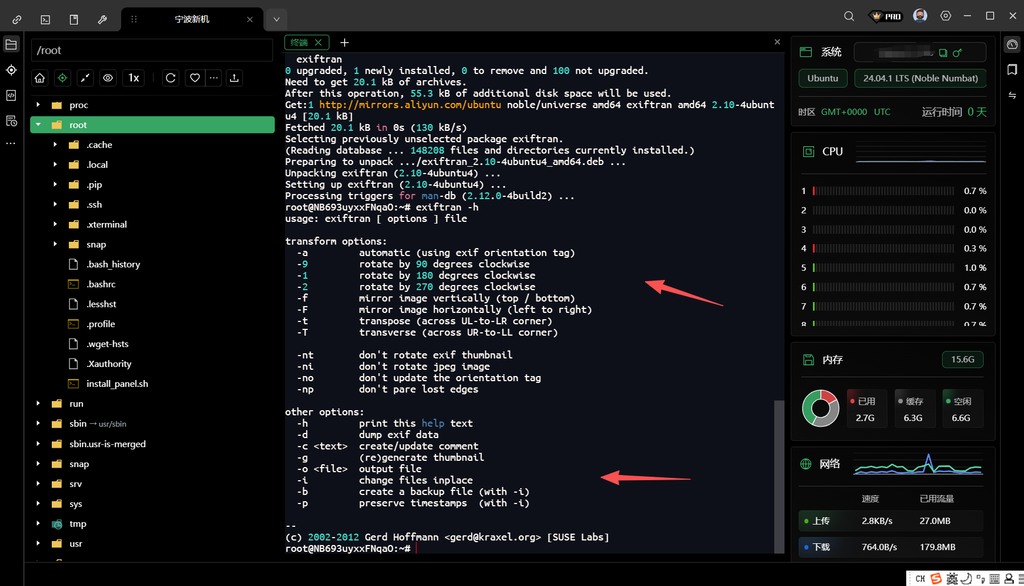The width and height of the screenshot is (1024, 586).
Task: Open the terminal icon in top-left bar
Action: tap(45, 19)
